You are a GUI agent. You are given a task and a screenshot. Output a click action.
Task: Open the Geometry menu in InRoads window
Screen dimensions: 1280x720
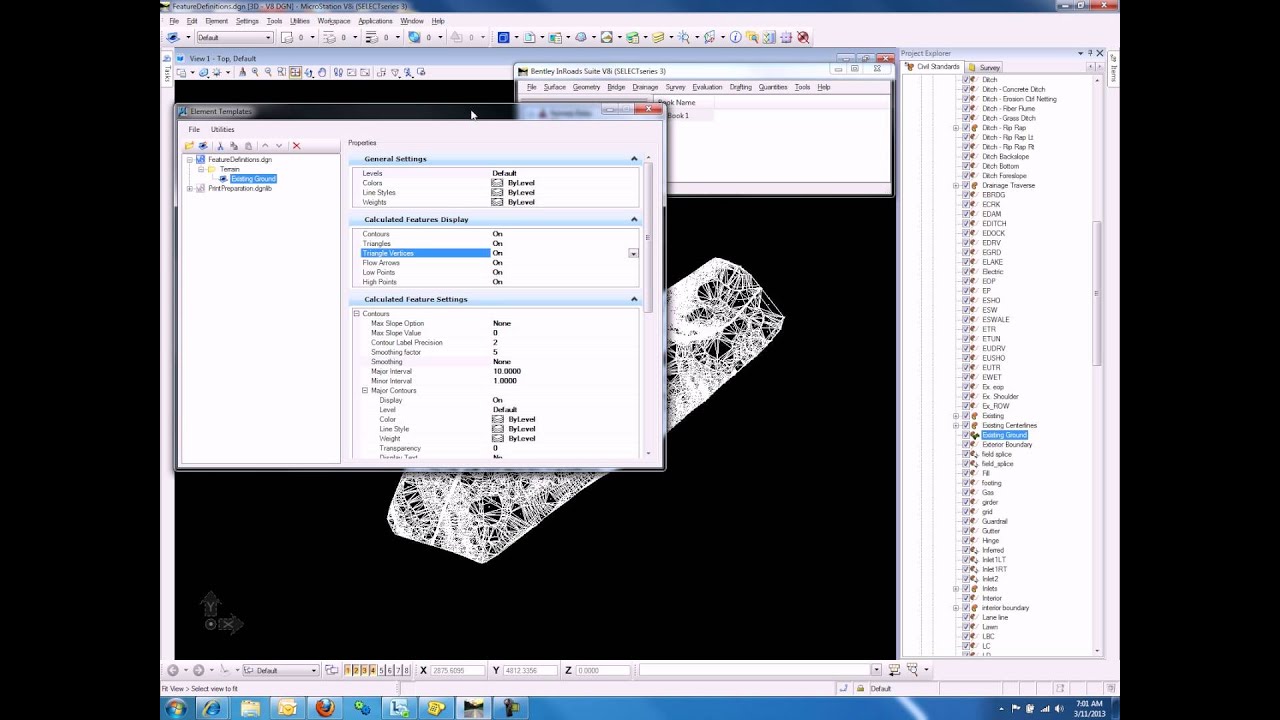(x=586, y=87)
